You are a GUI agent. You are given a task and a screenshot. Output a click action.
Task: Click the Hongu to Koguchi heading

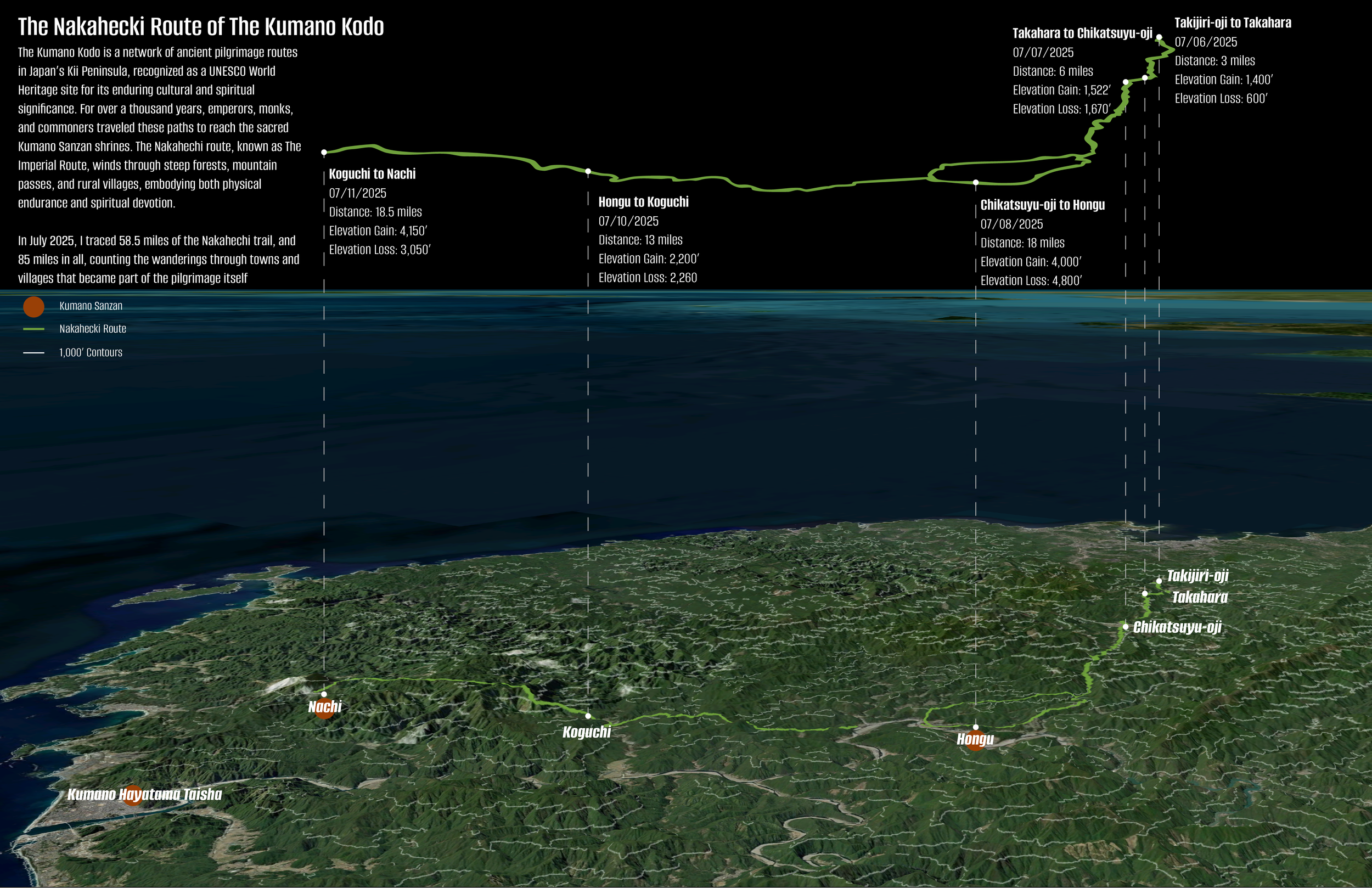click(643, 202)
